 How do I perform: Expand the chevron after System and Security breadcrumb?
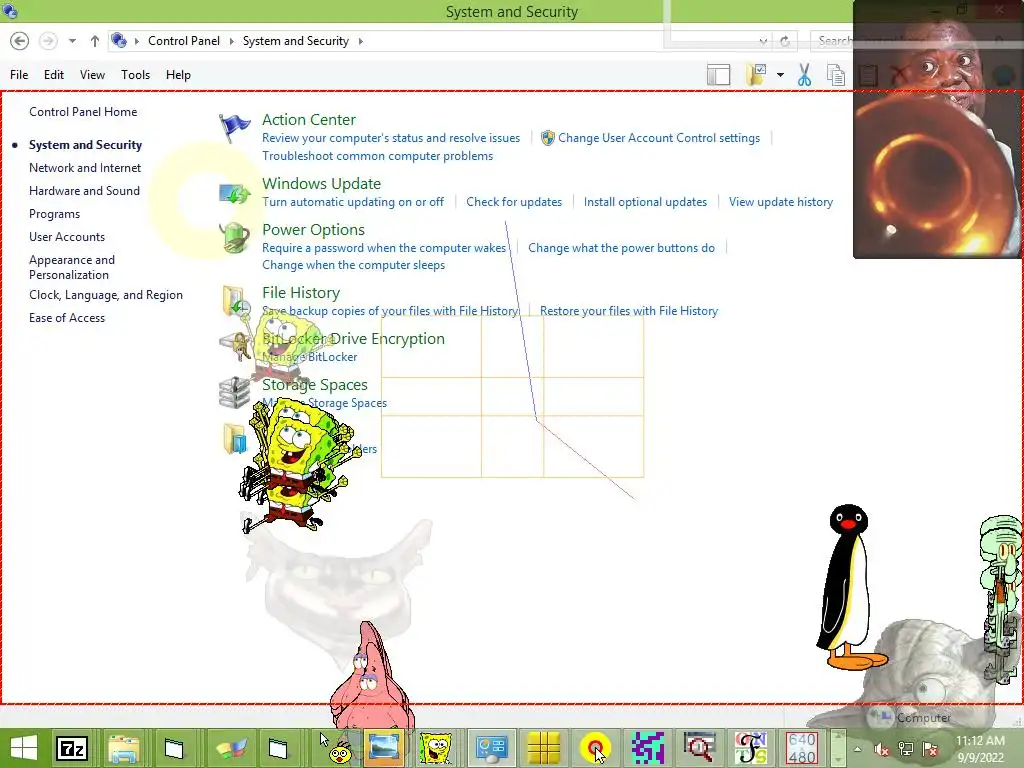coord(360,41)
